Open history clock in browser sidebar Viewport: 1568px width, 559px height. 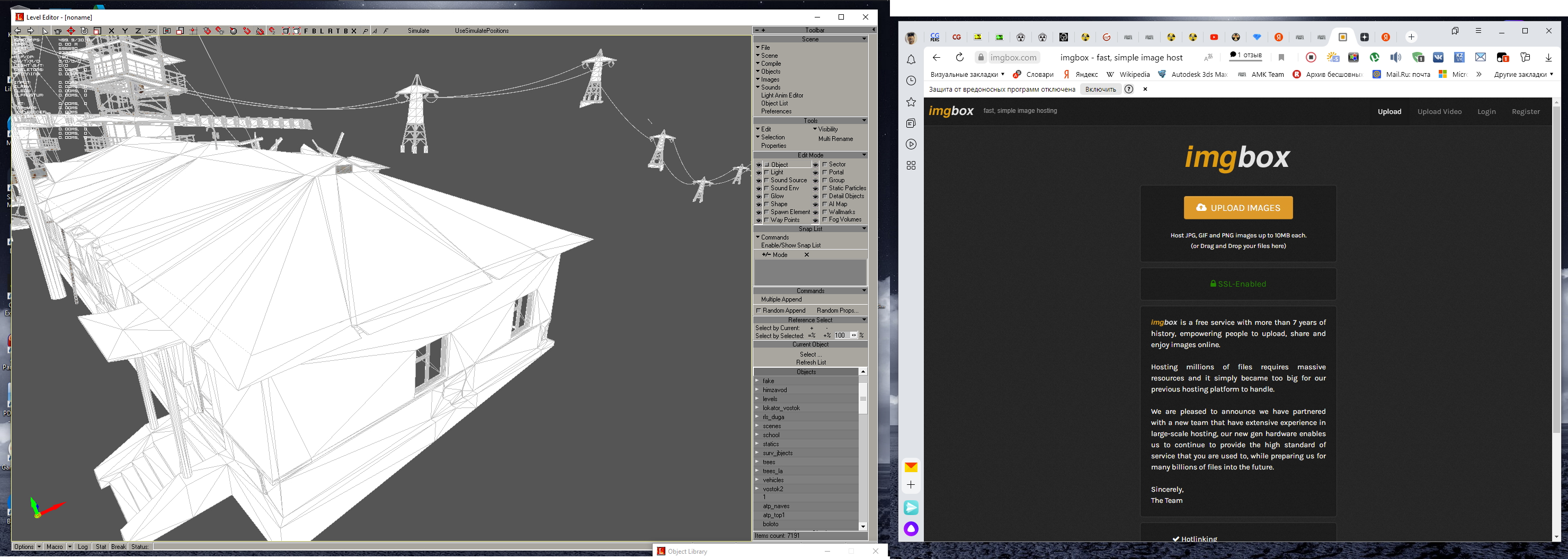pos(911,81)
